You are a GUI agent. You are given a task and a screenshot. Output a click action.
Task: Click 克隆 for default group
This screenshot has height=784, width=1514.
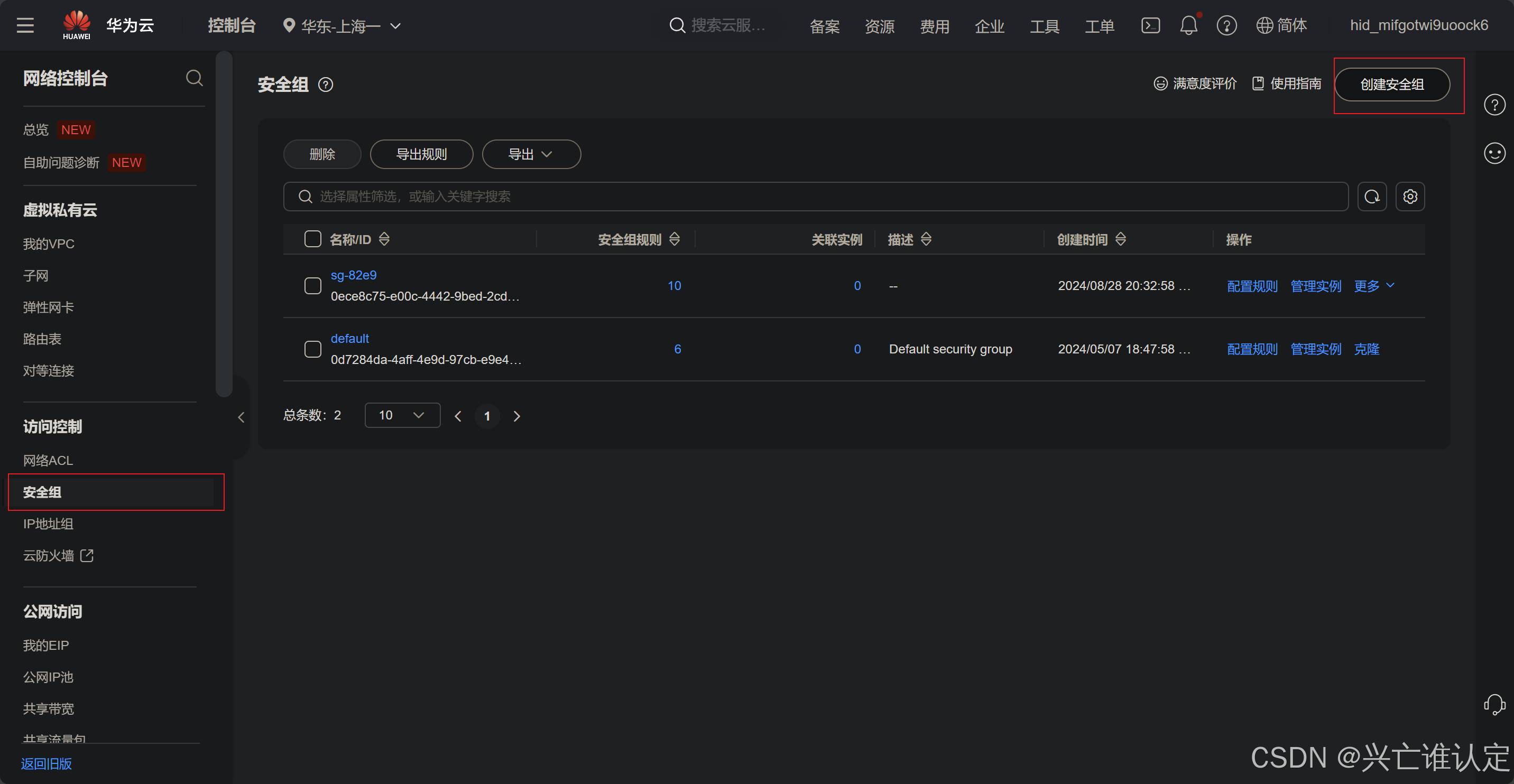(x=1367, y=349)
